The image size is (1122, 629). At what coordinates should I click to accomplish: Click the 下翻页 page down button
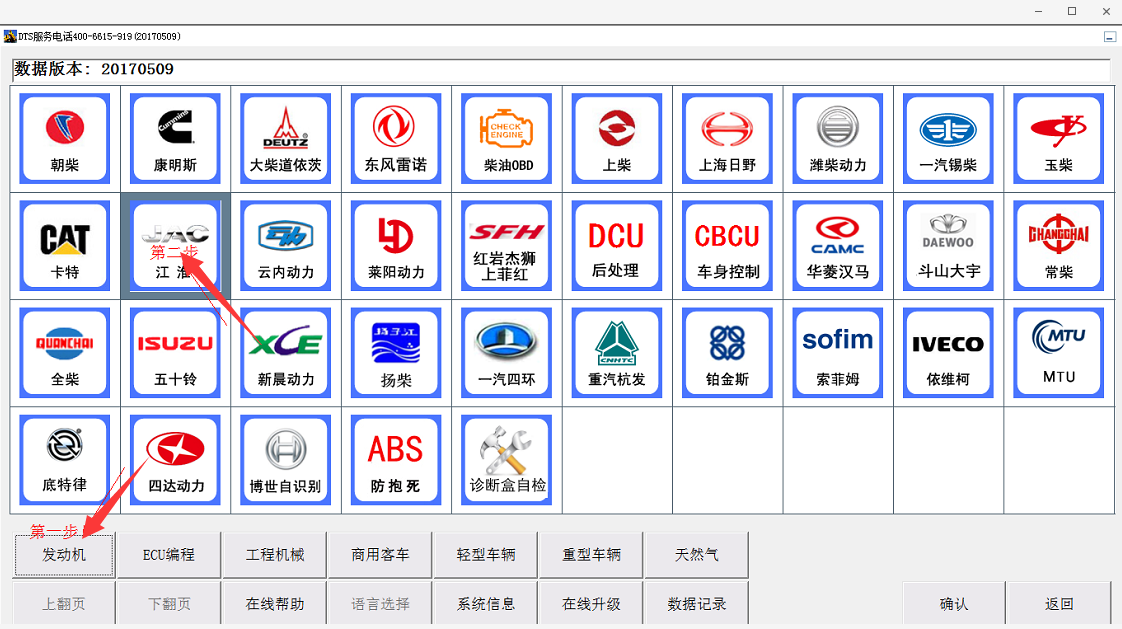(x=169, y=603)
